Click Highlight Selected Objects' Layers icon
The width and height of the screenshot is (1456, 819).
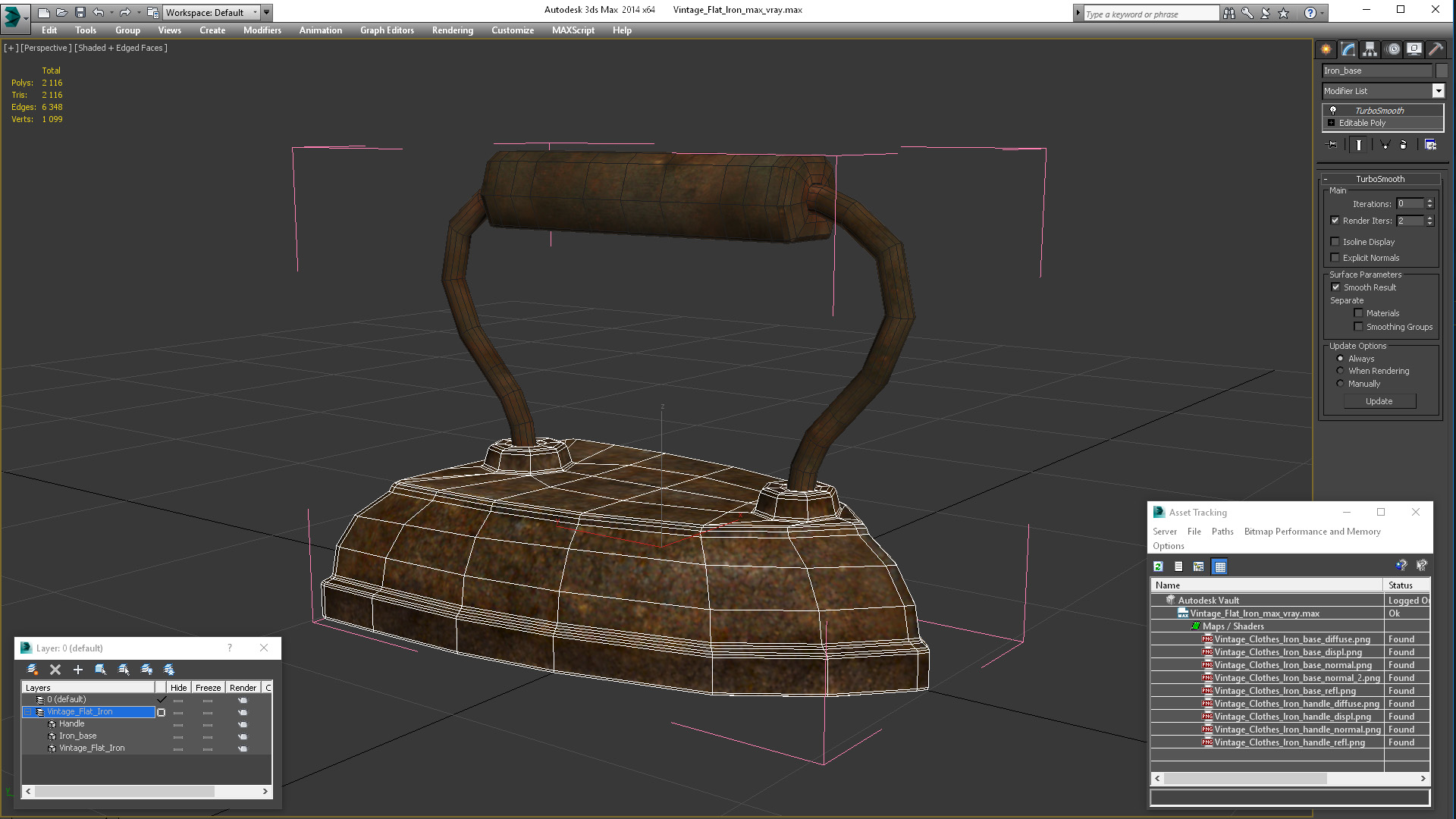click(x=124, y=670)
